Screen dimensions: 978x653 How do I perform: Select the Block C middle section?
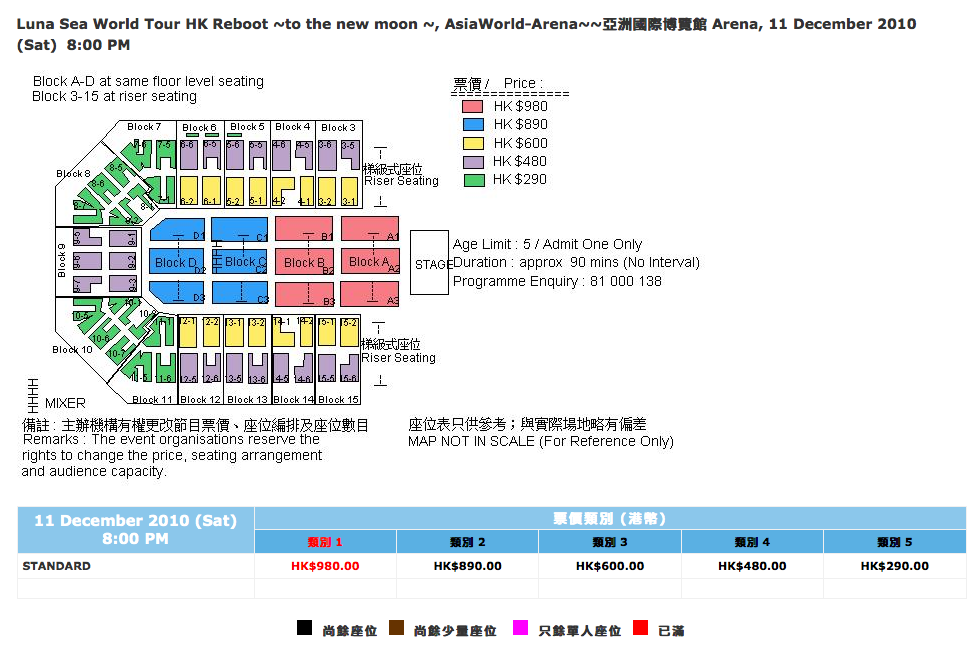click(x=240, y=261)
